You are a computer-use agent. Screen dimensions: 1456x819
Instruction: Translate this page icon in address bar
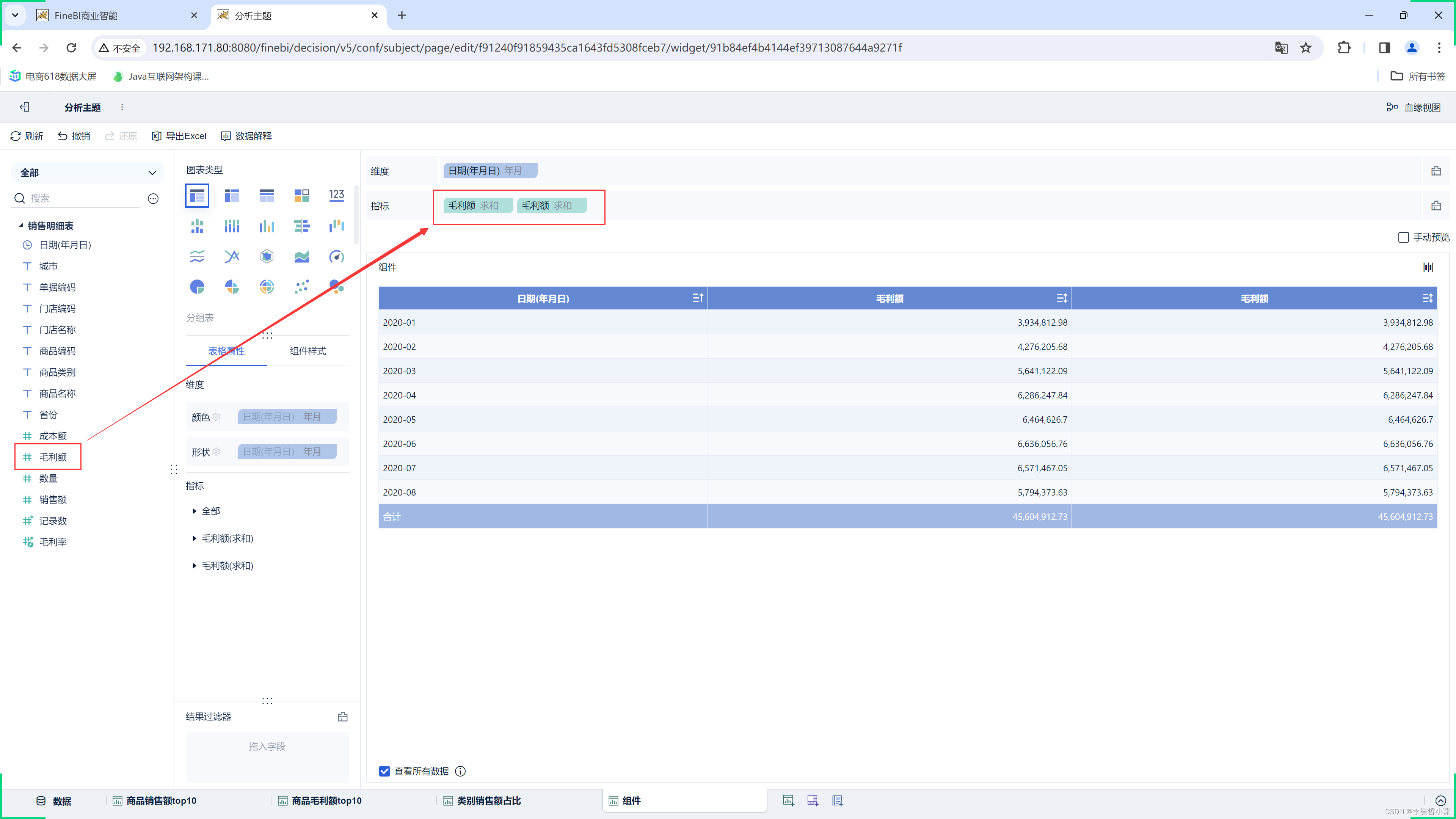click(1281, 48)
